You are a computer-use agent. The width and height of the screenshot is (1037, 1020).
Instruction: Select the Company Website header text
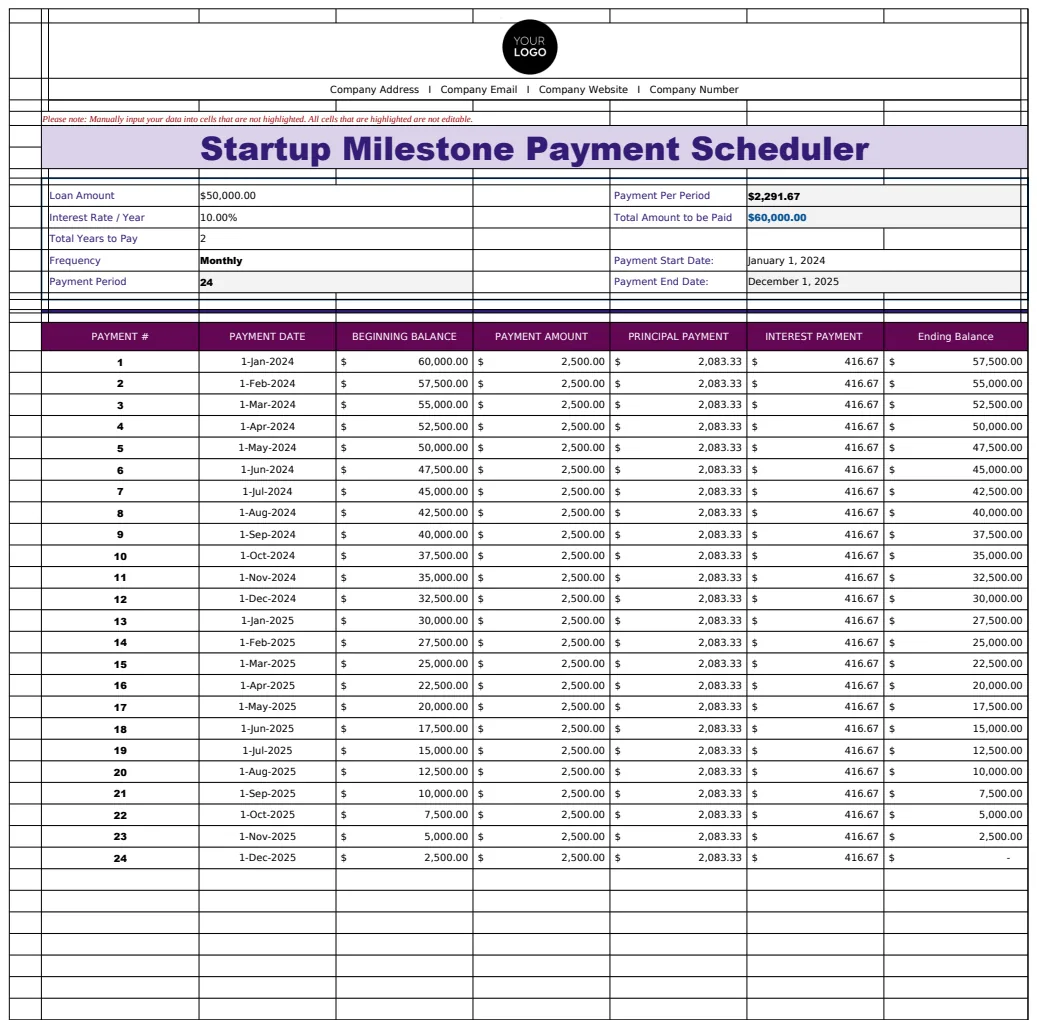point(583,89)
